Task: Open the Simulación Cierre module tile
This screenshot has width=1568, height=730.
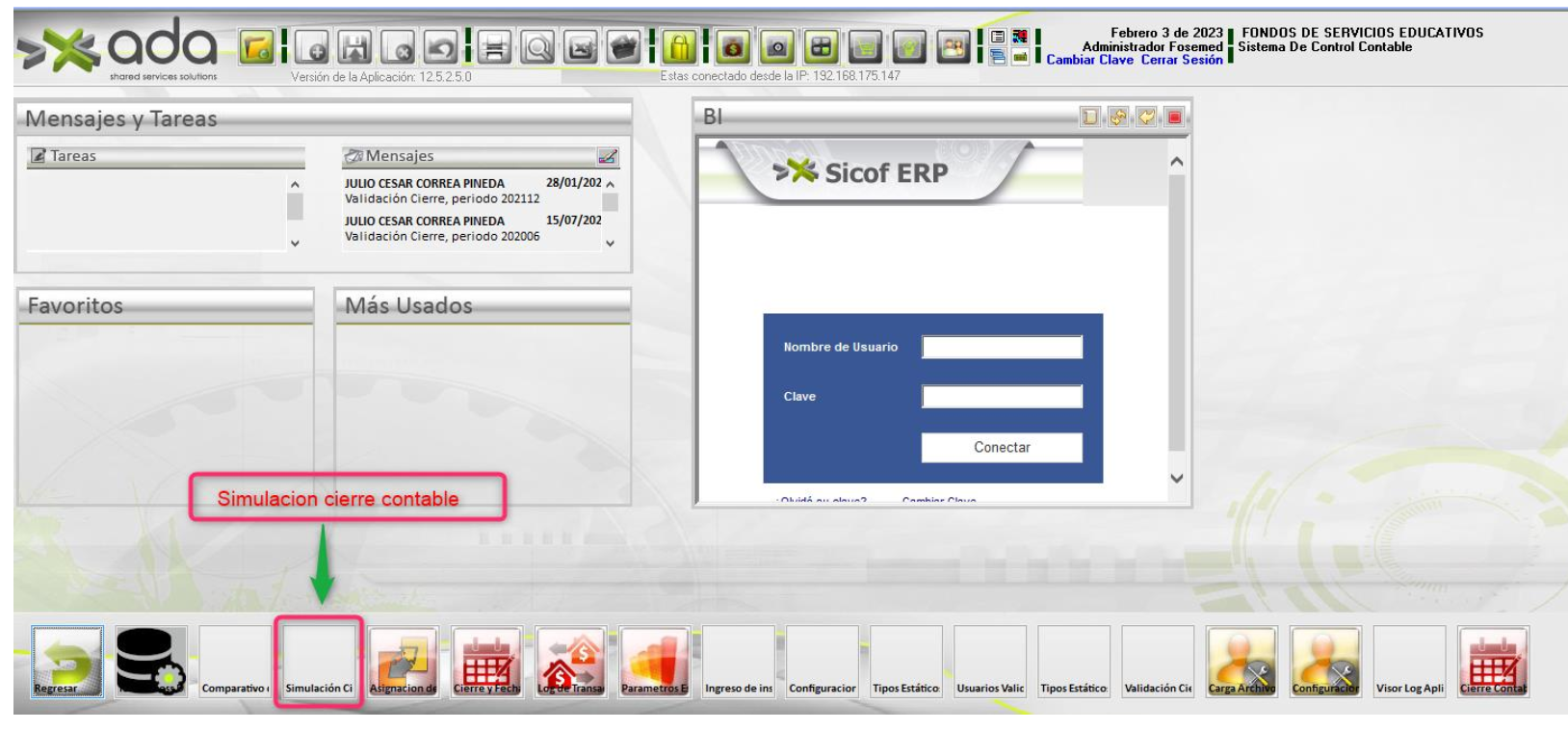Action: pyautogui.click(x=319, y=663)
